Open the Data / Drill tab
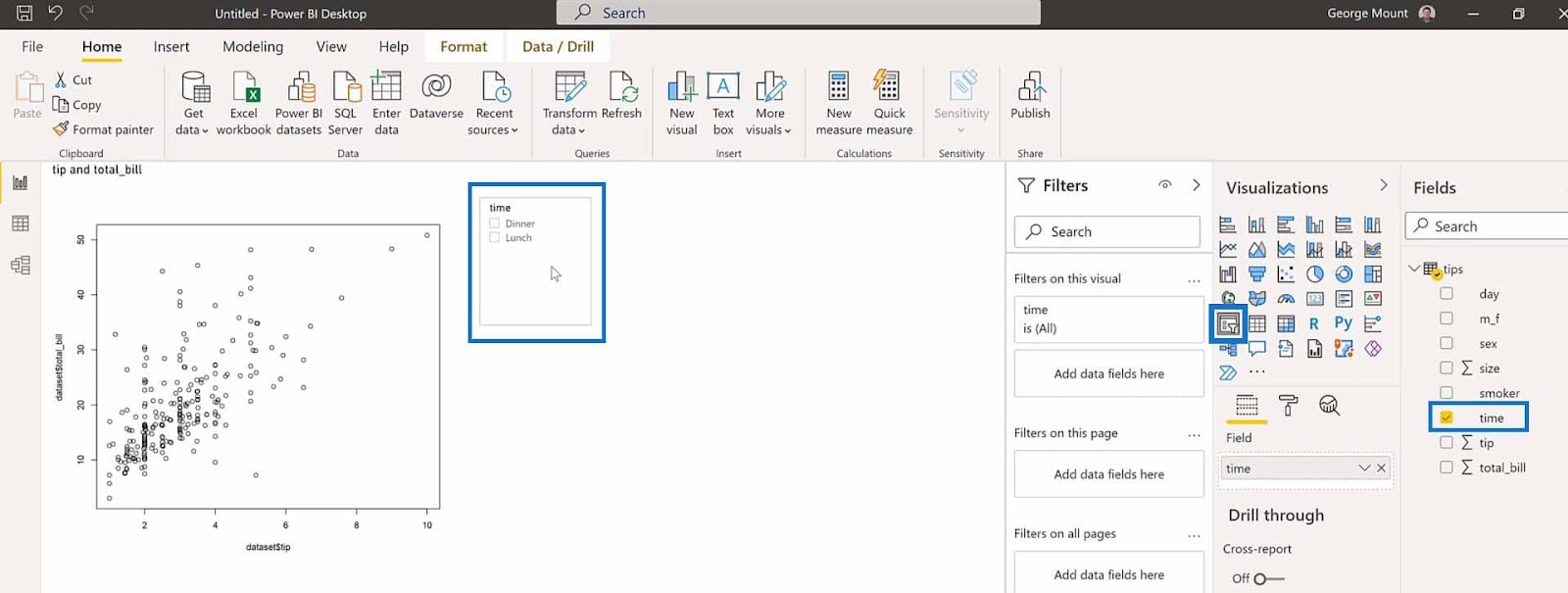Viewport: 1568px width, 593px height. (x=558, y=46)
